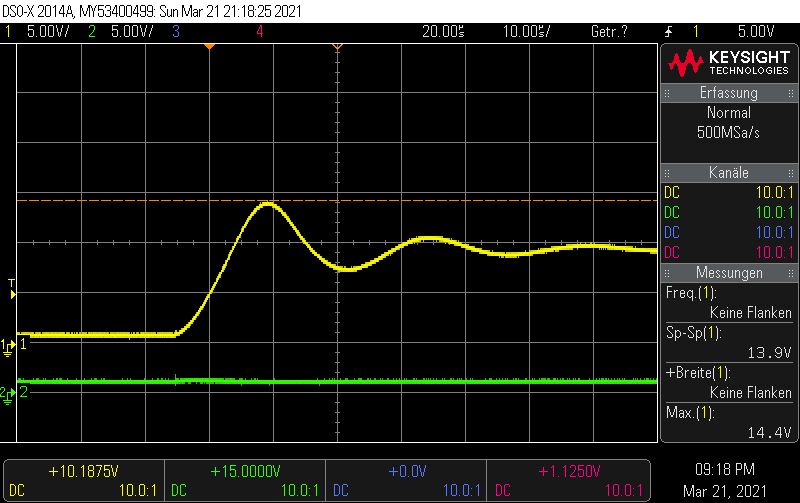
Task: Click the trigger source channel 1 number
Action: click(695, 32)
